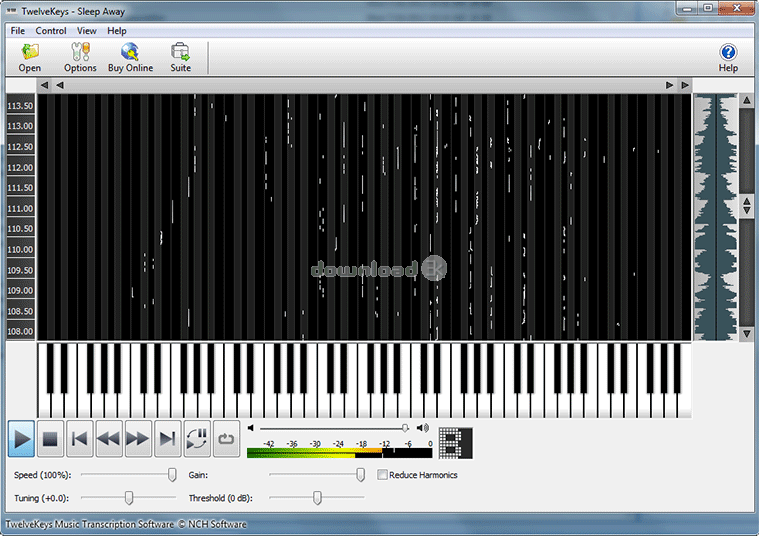Click the vertical scrollbar down arrow
The height and width of the screenshot is (536, 759).
tap(746, 334)
